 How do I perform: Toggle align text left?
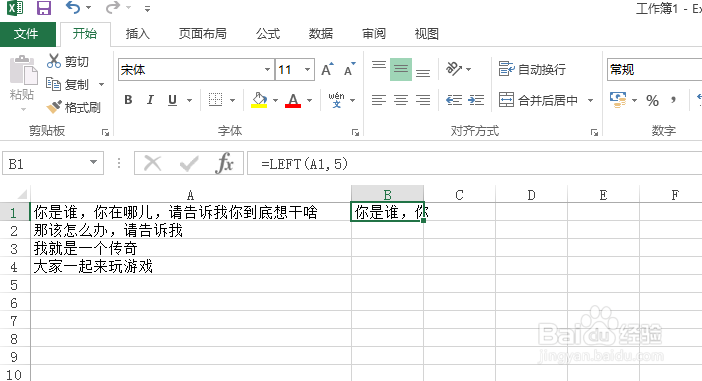(x=379, y=100)
